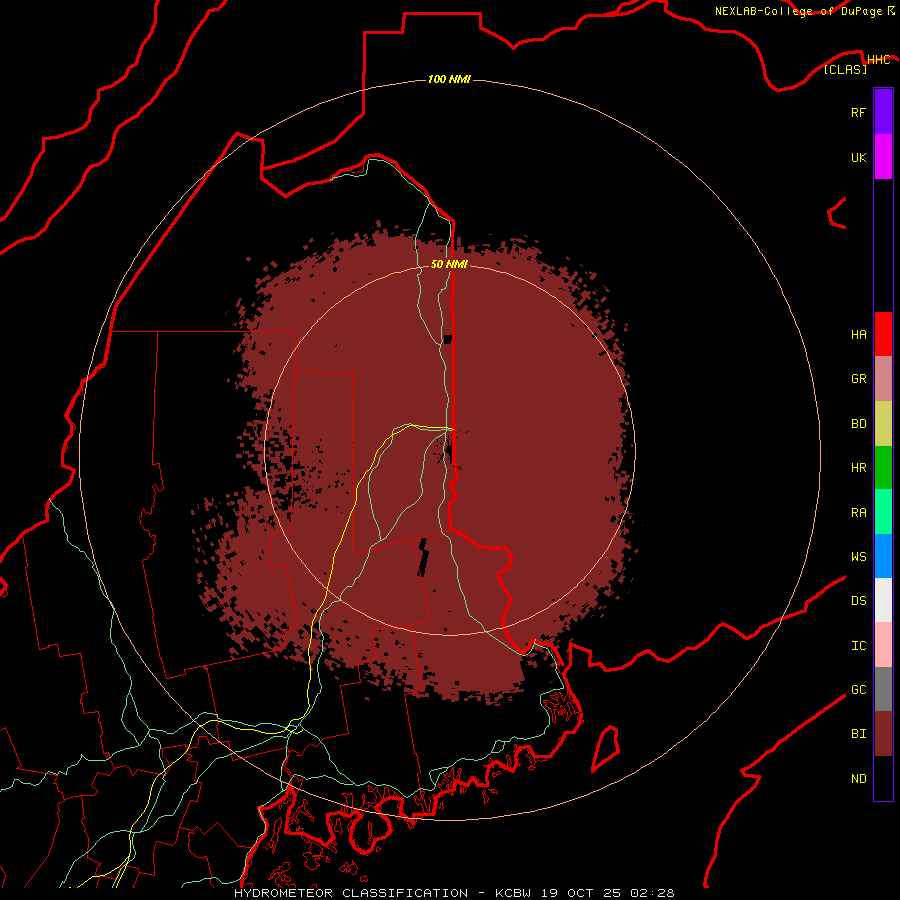
Task: Click the [CLAS] label
Action: click(845, 69)
